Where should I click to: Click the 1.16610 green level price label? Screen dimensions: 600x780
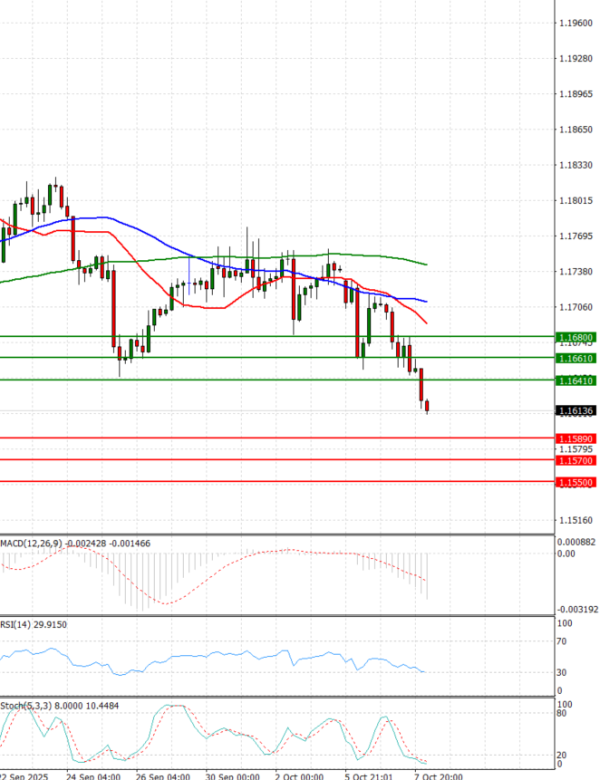click(576, 358)
